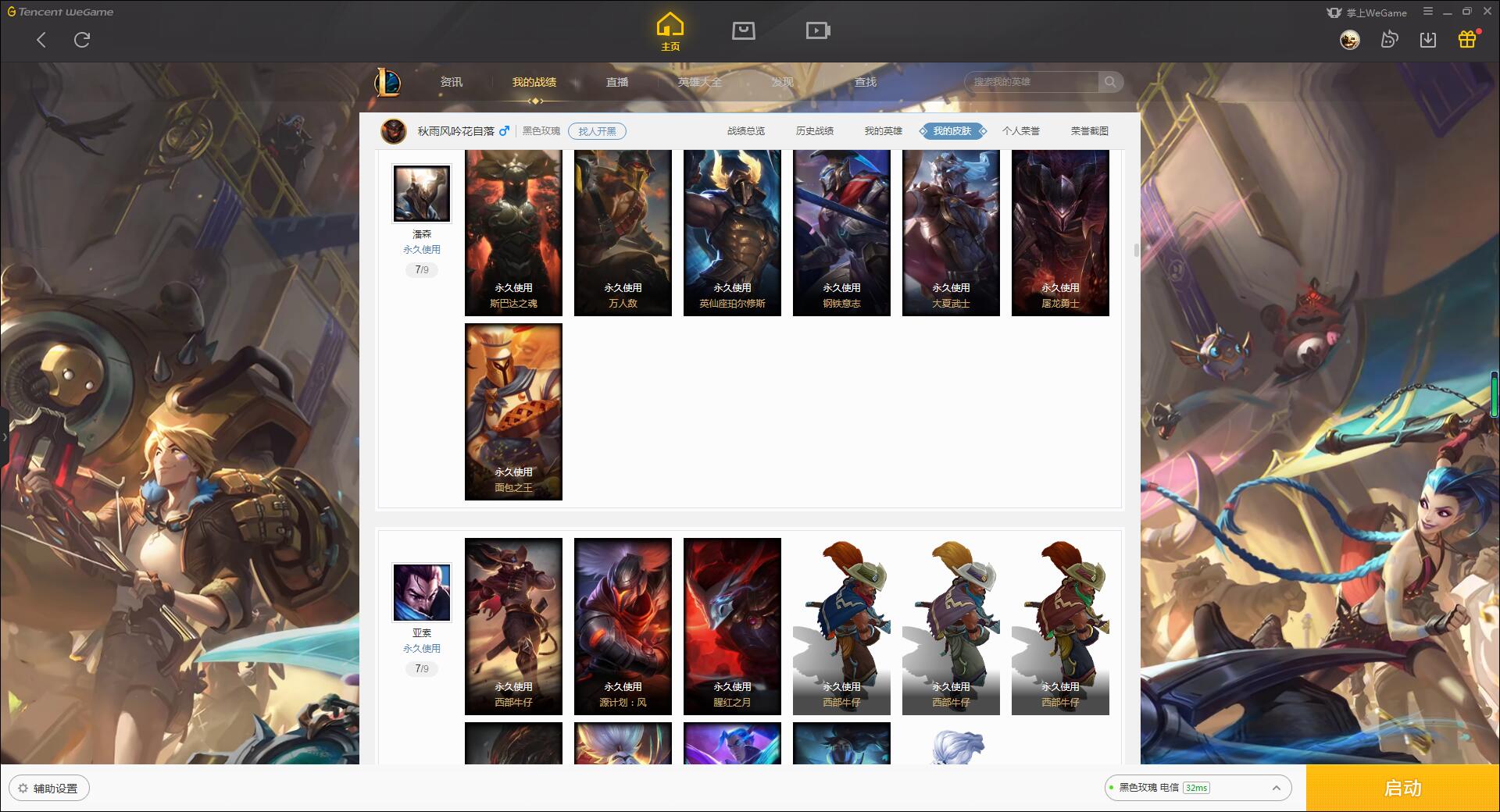This screenshot has width=1500, height=812.
Task: Expand the 黑色玫瑰 电信 server dropdown
Action: click(1198, 788)
